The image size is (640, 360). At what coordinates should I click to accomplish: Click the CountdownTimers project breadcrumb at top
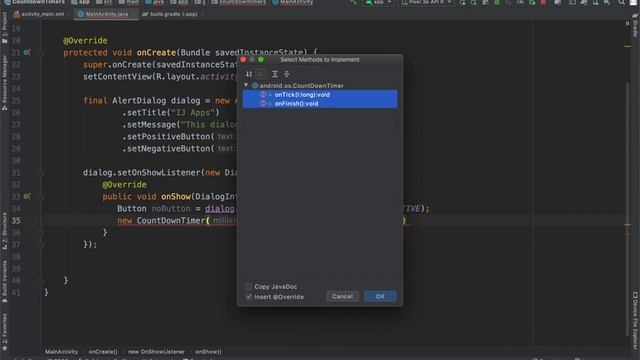pos(35,2)
